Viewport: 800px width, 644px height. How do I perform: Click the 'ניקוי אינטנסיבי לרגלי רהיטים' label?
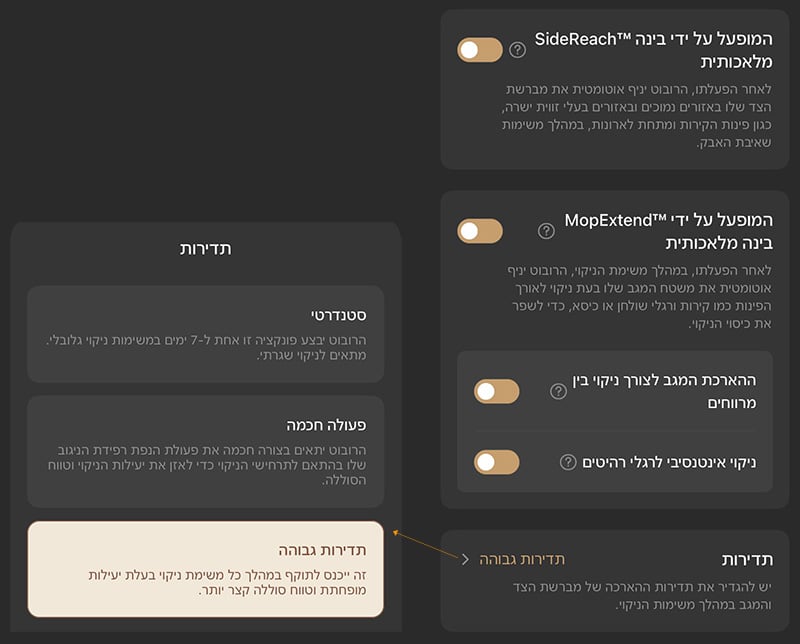pos(672,462)
